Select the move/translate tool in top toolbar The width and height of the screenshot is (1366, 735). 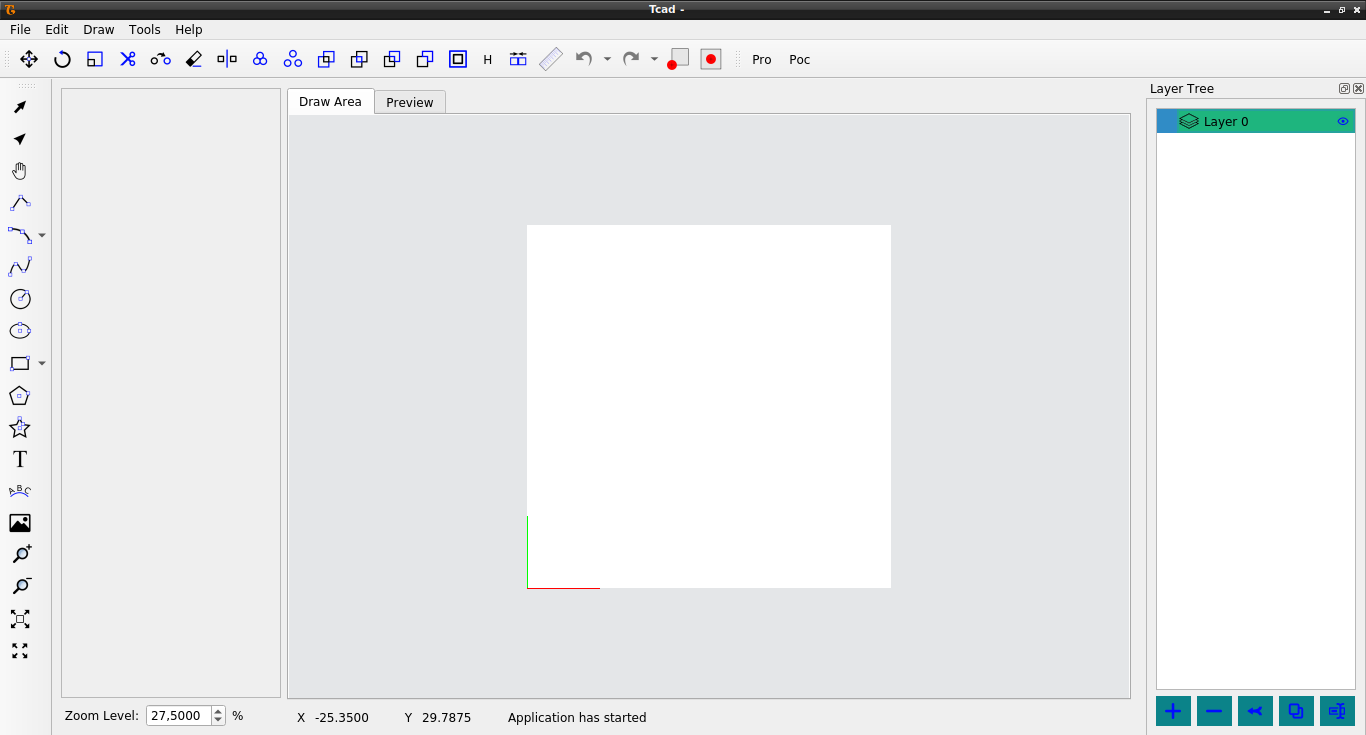point(29,59)
